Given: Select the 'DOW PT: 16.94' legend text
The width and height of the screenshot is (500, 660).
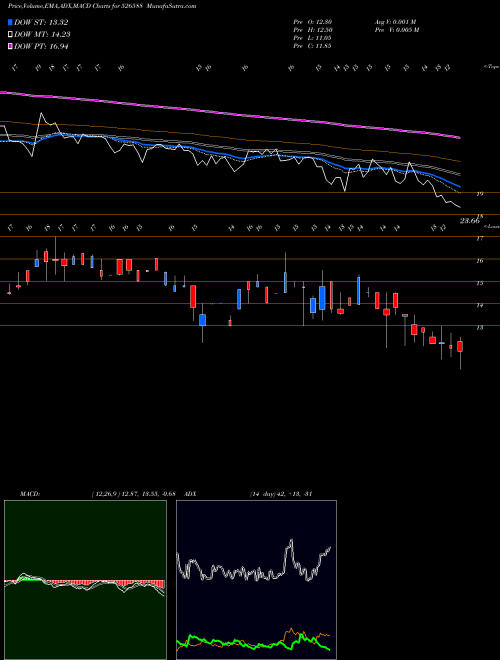Looking at the screenshot, I should click(x=41, y=46).
